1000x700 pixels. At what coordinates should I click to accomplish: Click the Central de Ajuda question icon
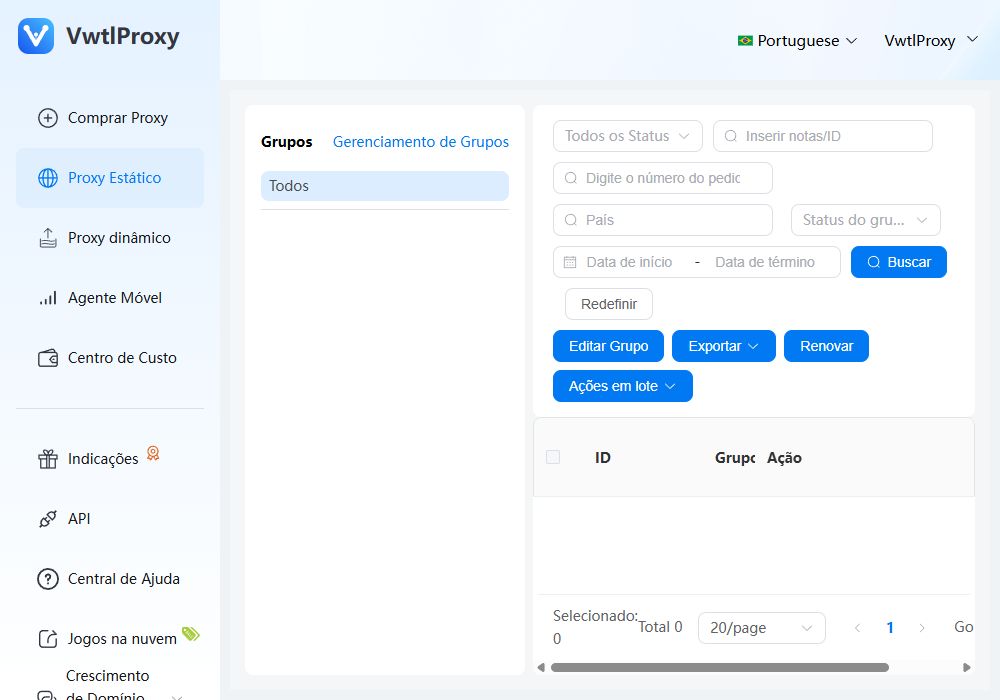pyautogui.click(x=48, y=579)
